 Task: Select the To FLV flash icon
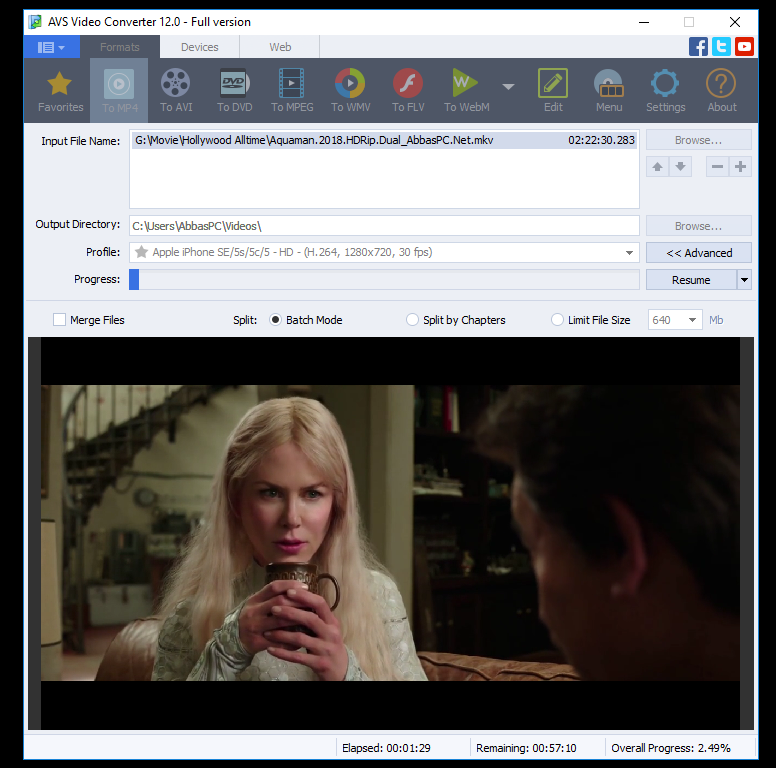408,83
